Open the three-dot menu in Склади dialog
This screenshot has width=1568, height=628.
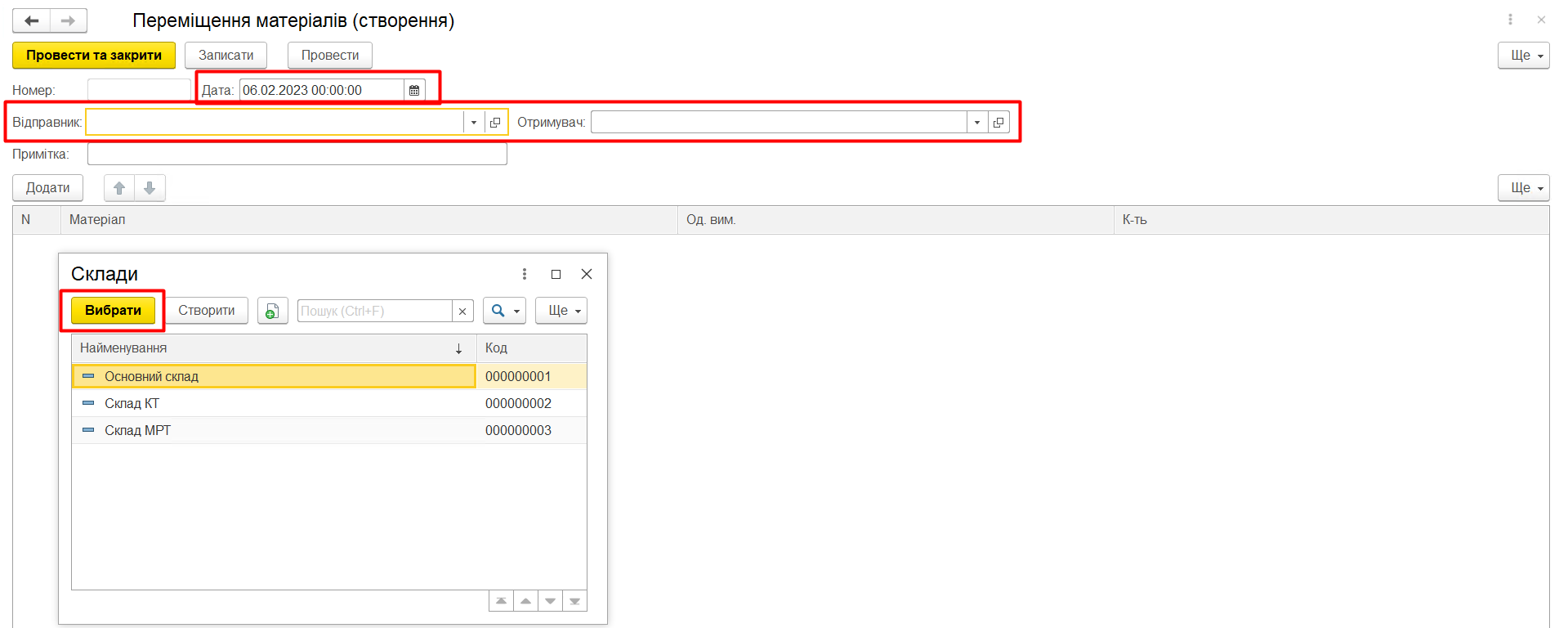pos(525,274)
